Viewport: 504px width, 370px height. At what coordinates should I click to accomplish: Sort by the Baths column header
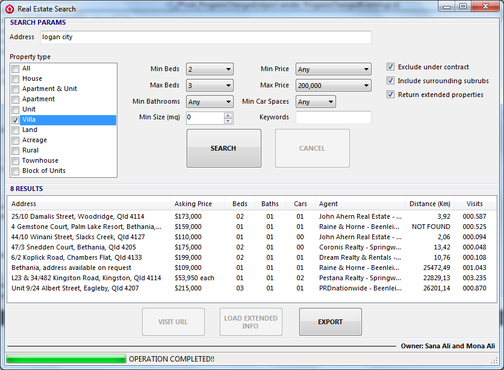coord(270,204)
